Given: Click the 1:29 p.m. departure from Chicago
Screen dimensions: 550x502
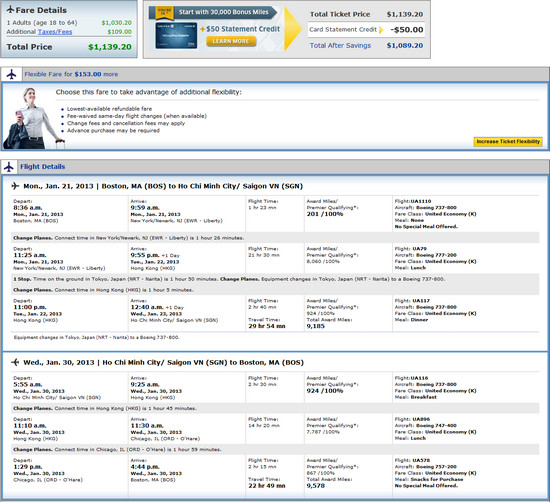Looking at the screenshot, I should pyautogui.click(x=28, y=467).
